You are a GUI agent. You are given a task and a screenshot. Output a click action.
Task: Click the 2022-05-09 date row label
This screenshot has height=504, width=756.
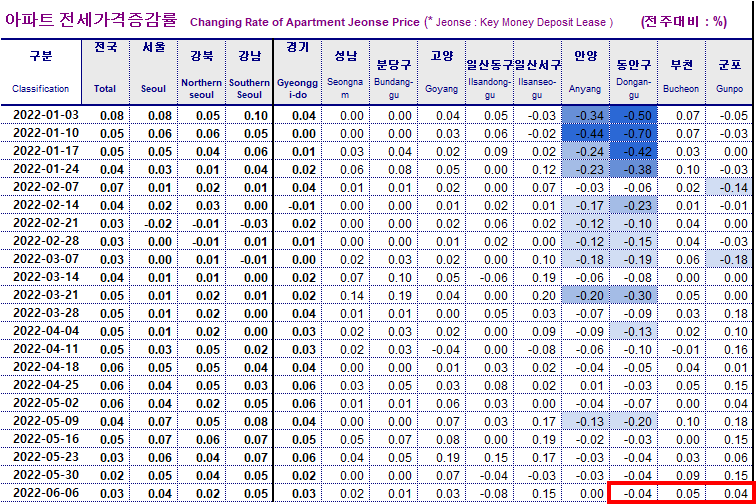coord(46,421)
